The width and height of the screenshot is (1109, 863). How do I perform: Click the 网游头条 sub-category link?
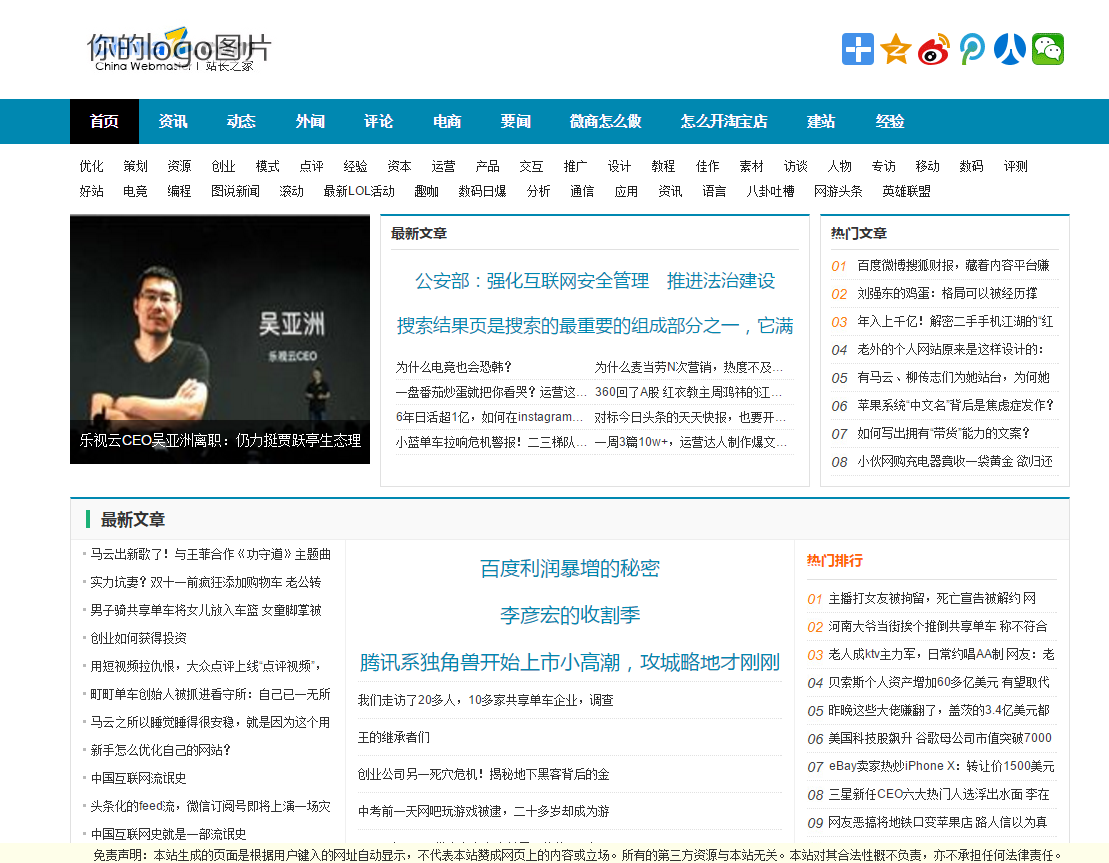(838, 191)
